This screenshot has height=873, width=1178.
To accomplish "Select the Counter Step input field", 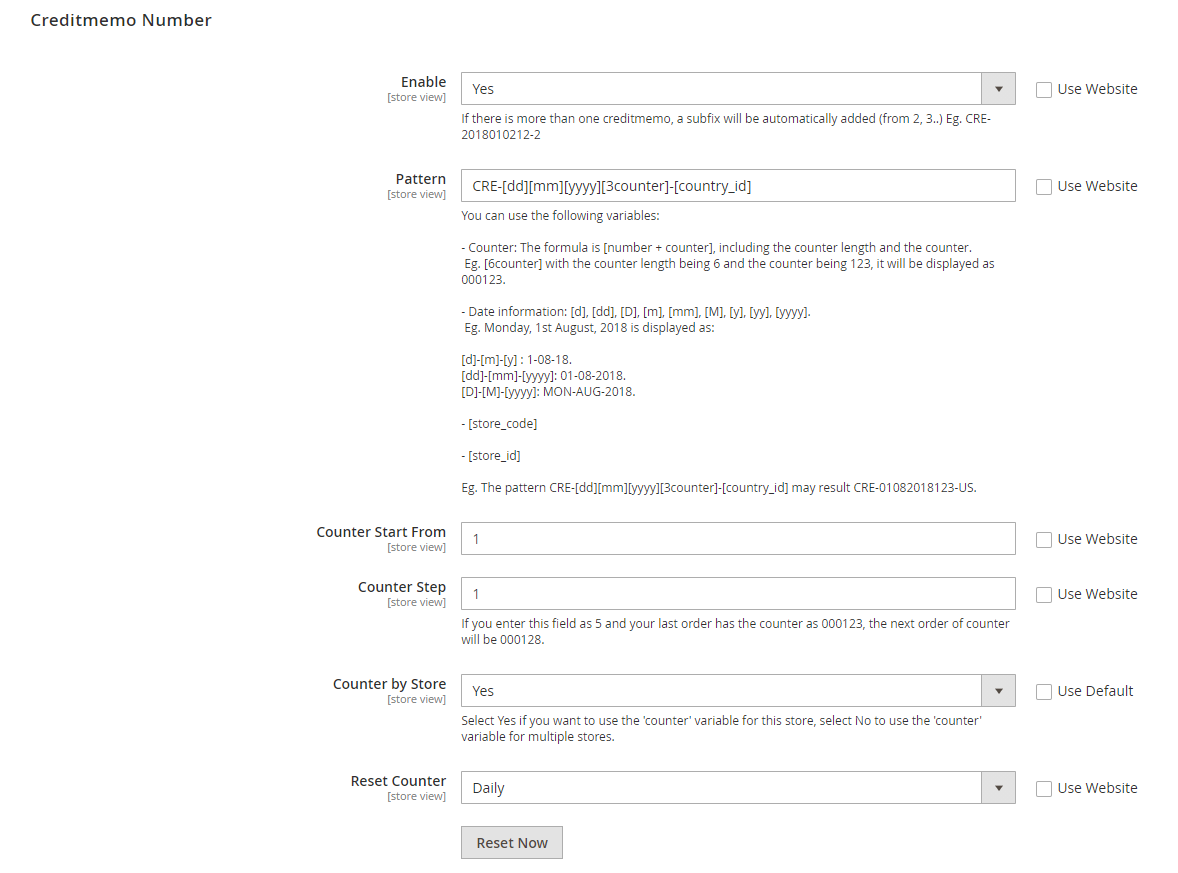I will 737,594.
